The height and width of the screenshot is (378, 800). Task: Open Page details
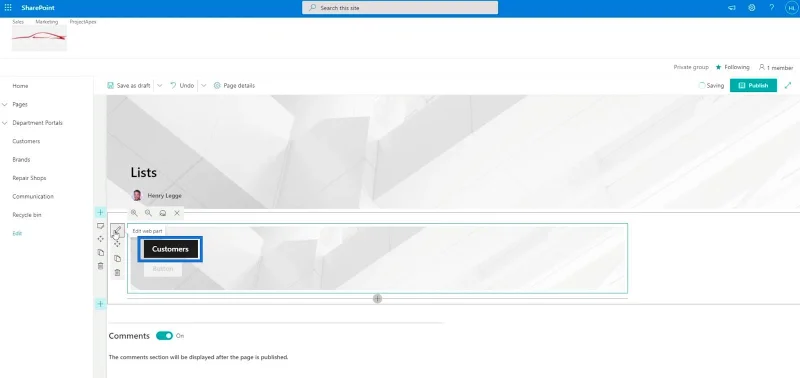(234, 86)
